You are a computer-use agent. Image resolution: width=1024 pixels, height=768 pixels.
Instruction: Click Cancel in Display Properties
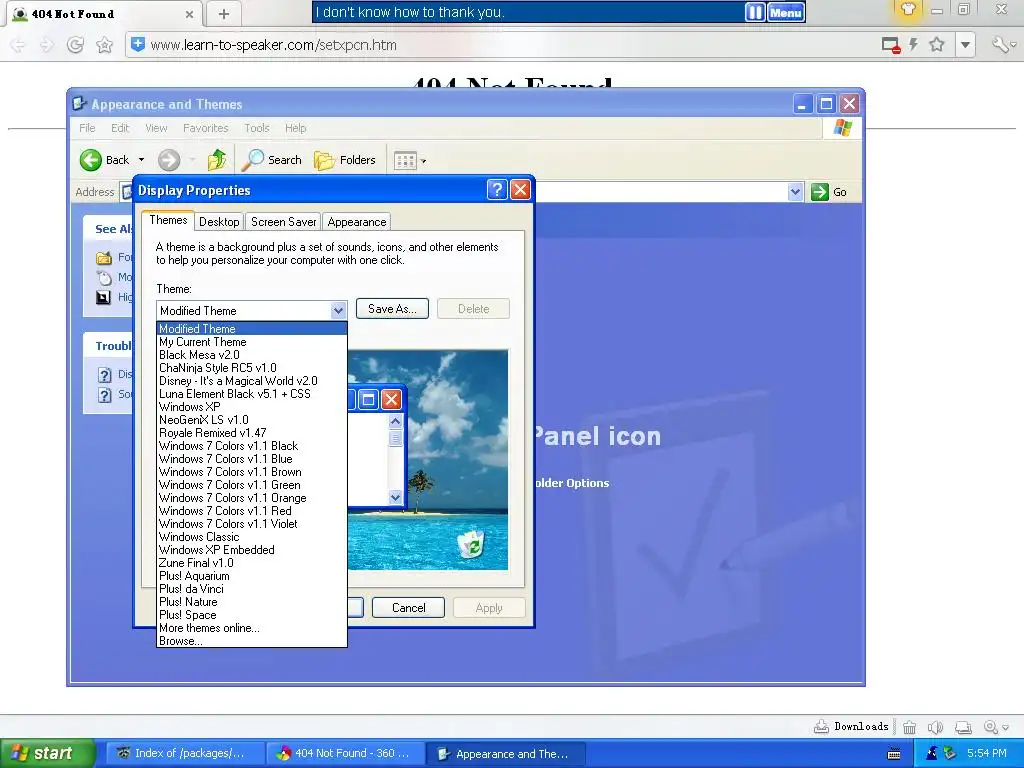click(408, 607)
